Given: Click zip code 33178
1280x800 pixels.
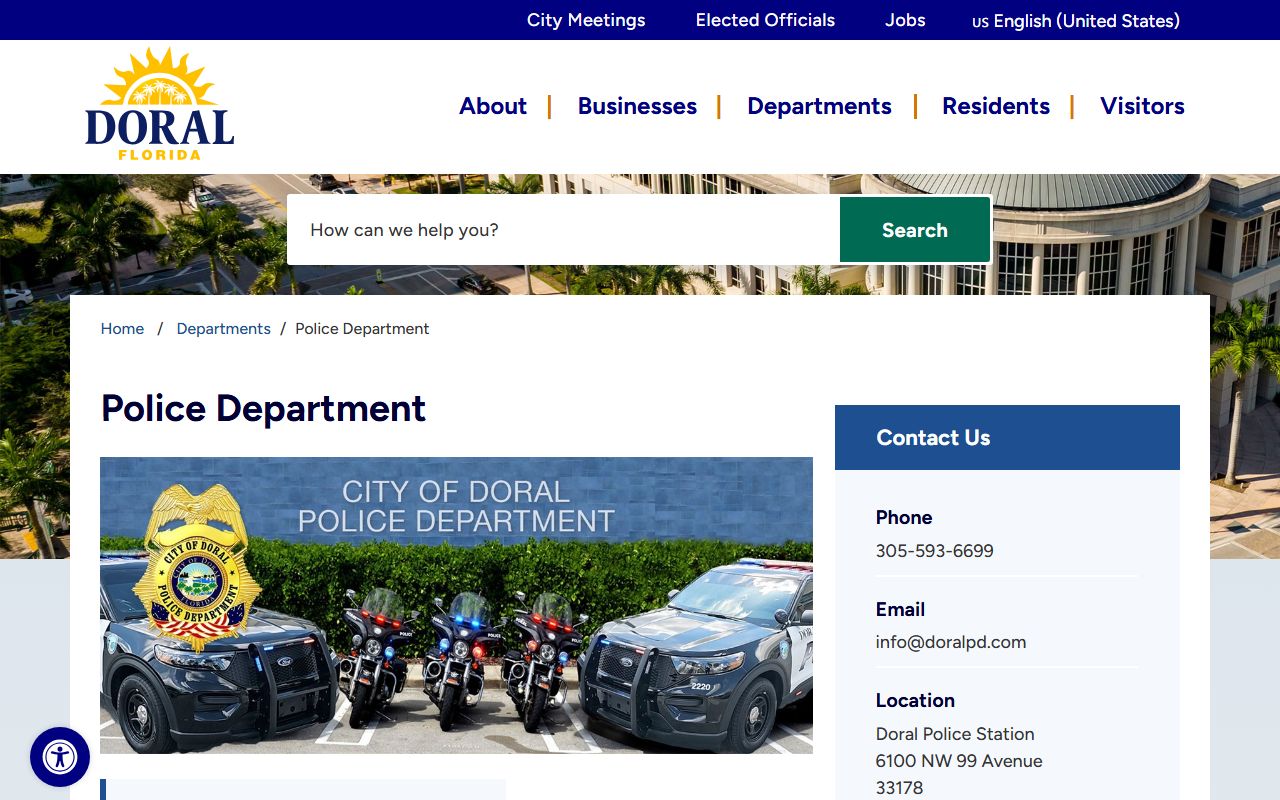Looking at the screenshot, I should pyautogui.click(x=900, y=788).
